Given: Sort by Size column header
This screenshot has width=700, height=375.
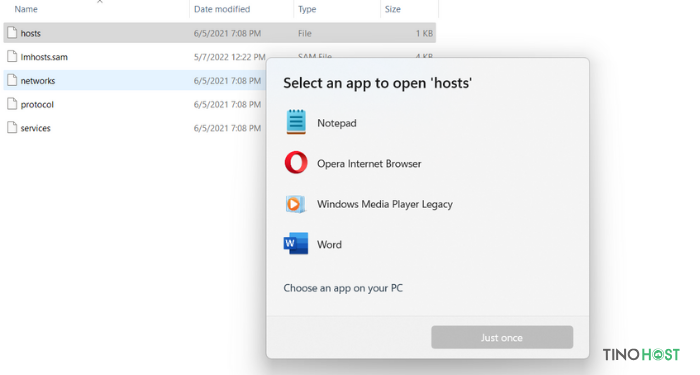Looking at the screenshot, I should (x=392, y=9).
